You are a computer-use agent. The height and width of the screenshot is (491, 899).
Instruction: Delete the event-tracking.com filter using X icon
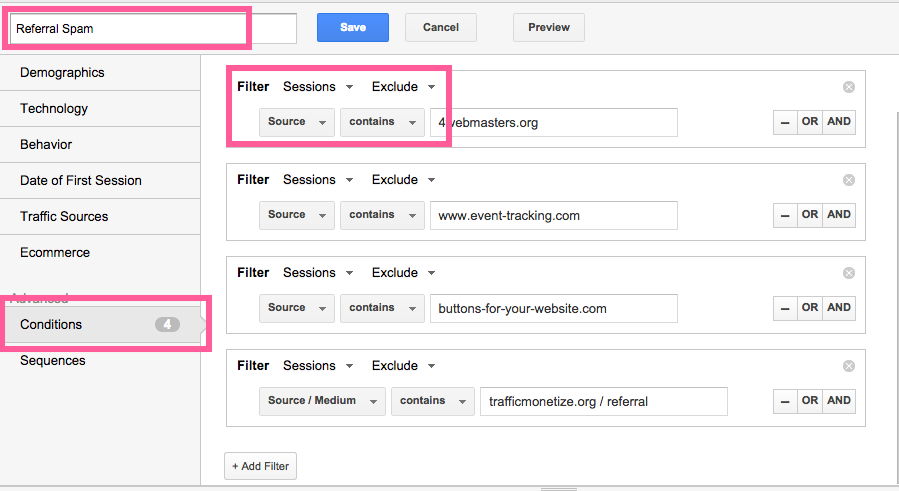tap(849, 180)
